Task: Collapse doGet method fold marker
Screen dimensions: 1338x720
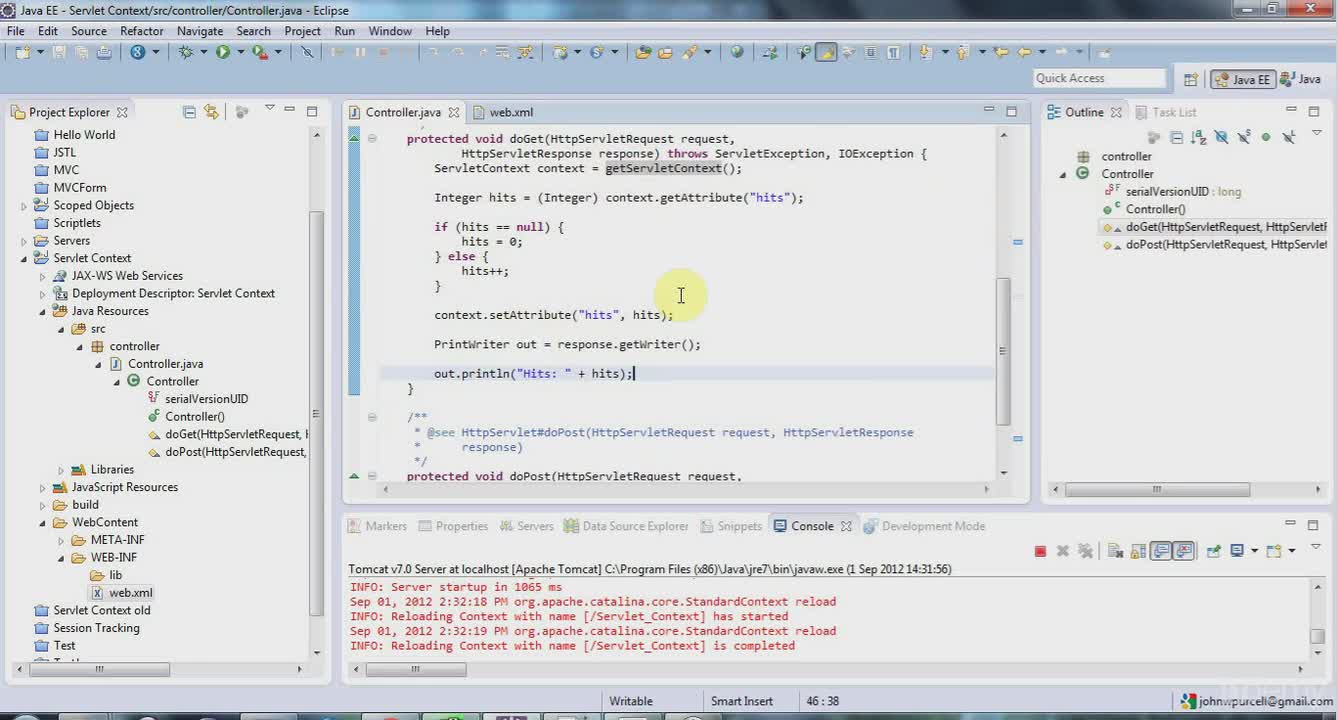Action: (x=372, y=139)
